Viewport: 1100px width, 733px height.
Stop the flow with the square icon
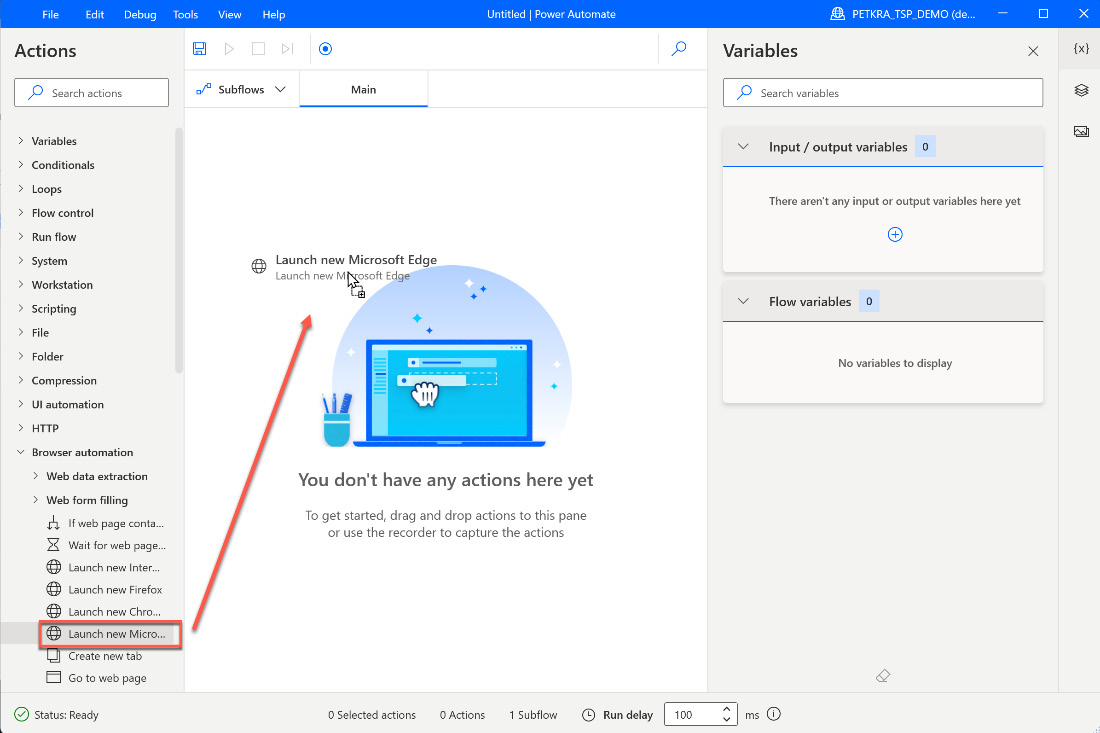[258, 48]
